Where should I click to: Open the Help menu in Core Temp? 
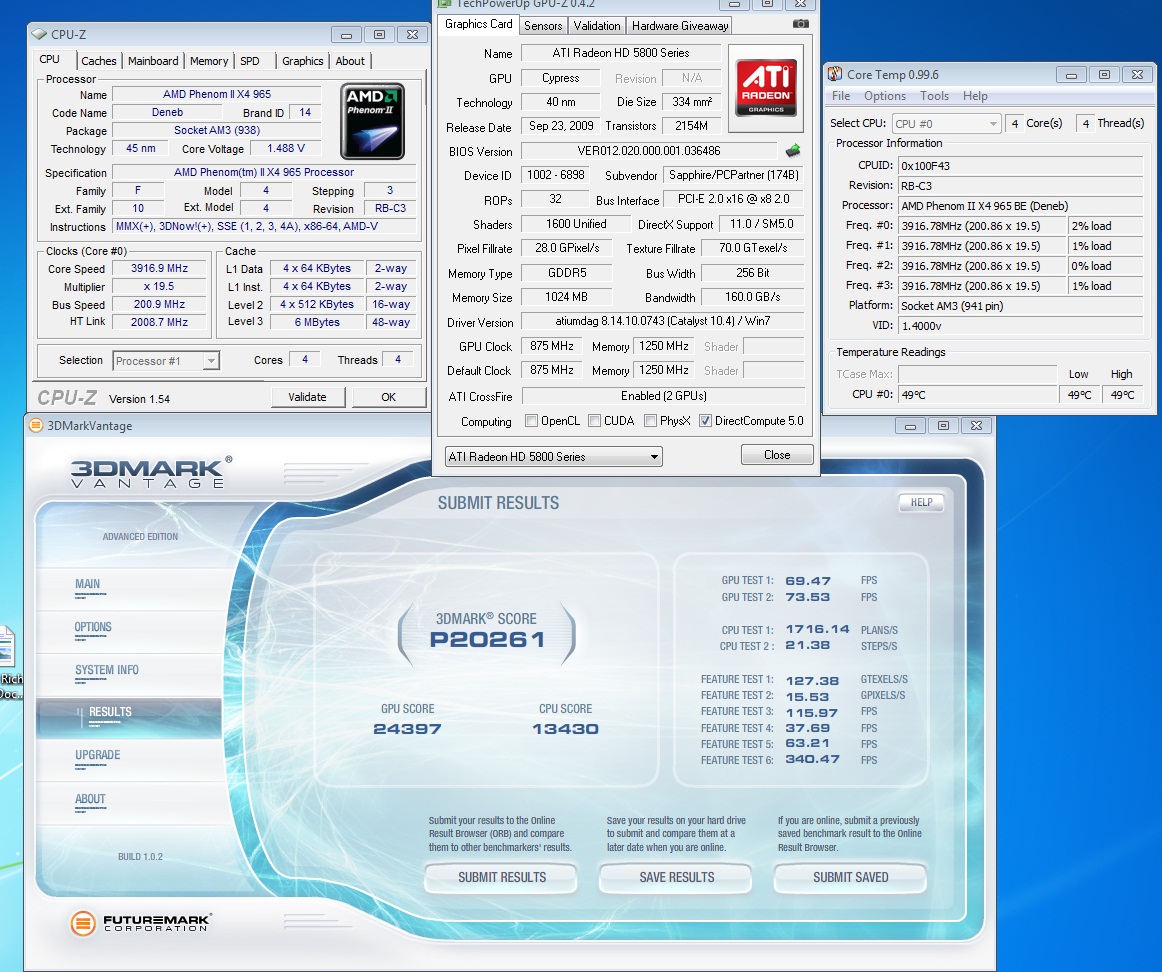975,96
